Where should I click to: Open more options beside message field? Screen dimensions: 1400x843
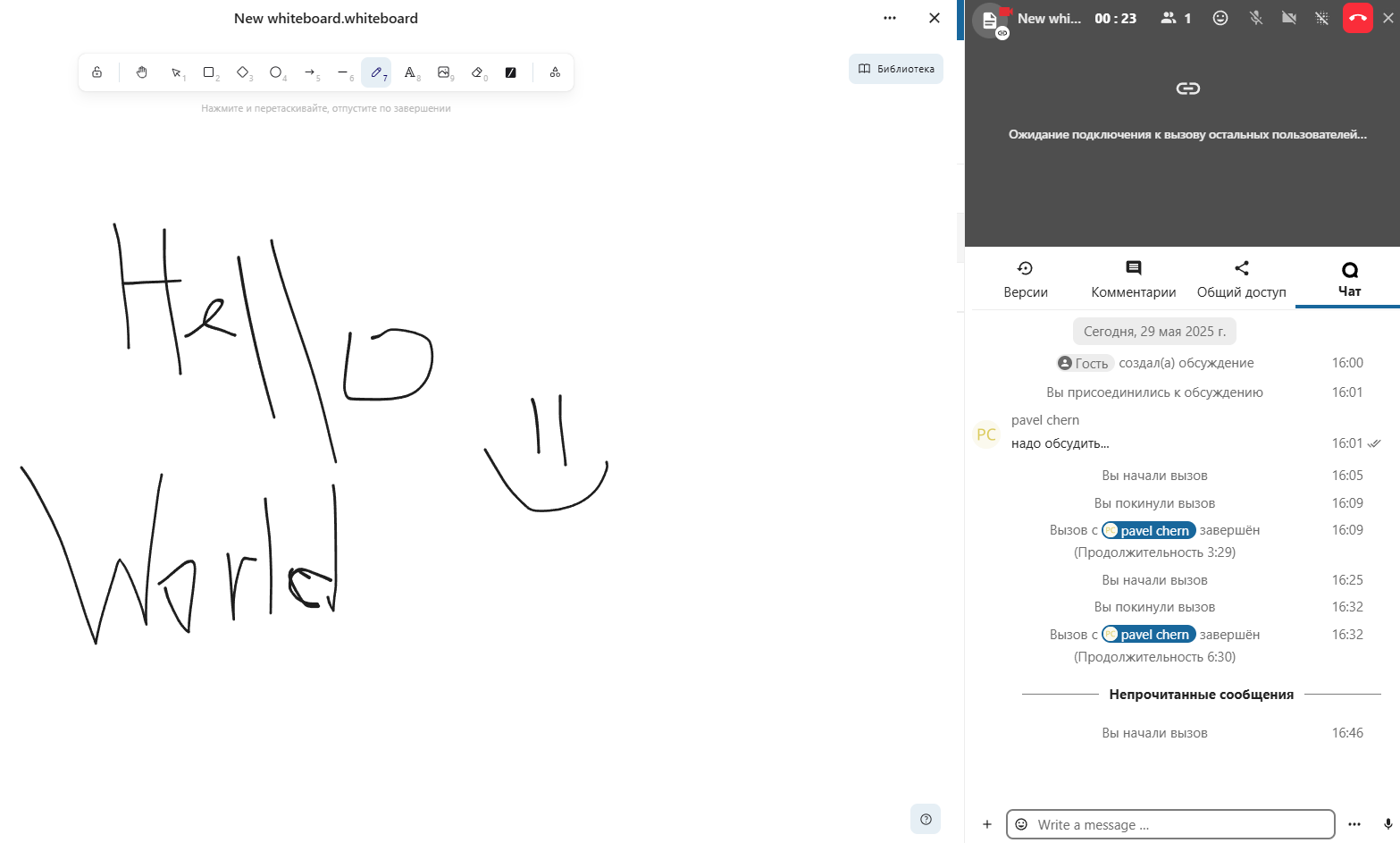click(1354, 824)
